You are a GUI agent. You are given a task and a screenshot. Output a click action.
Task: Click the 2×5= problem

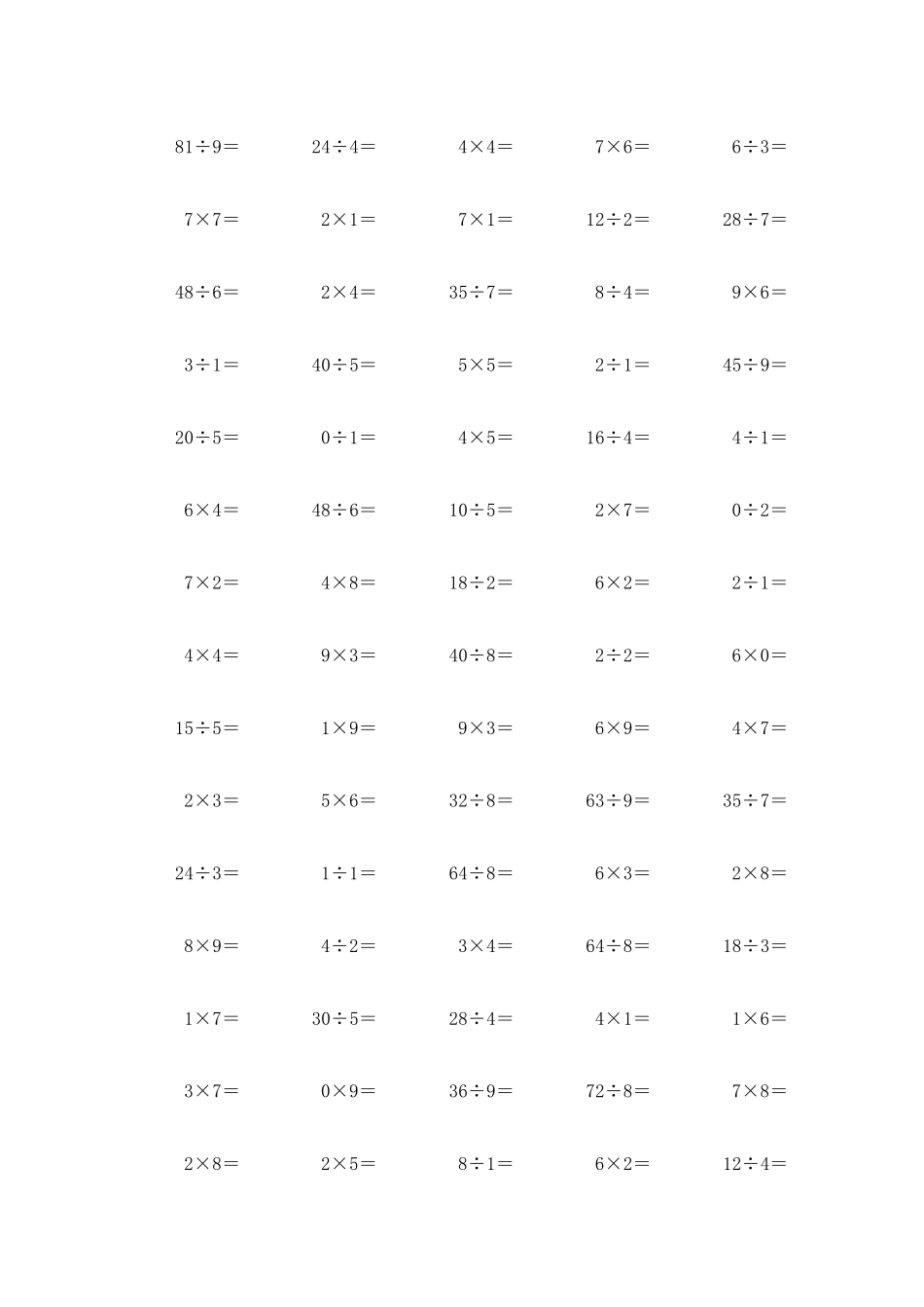click(x=348, y=1164)
